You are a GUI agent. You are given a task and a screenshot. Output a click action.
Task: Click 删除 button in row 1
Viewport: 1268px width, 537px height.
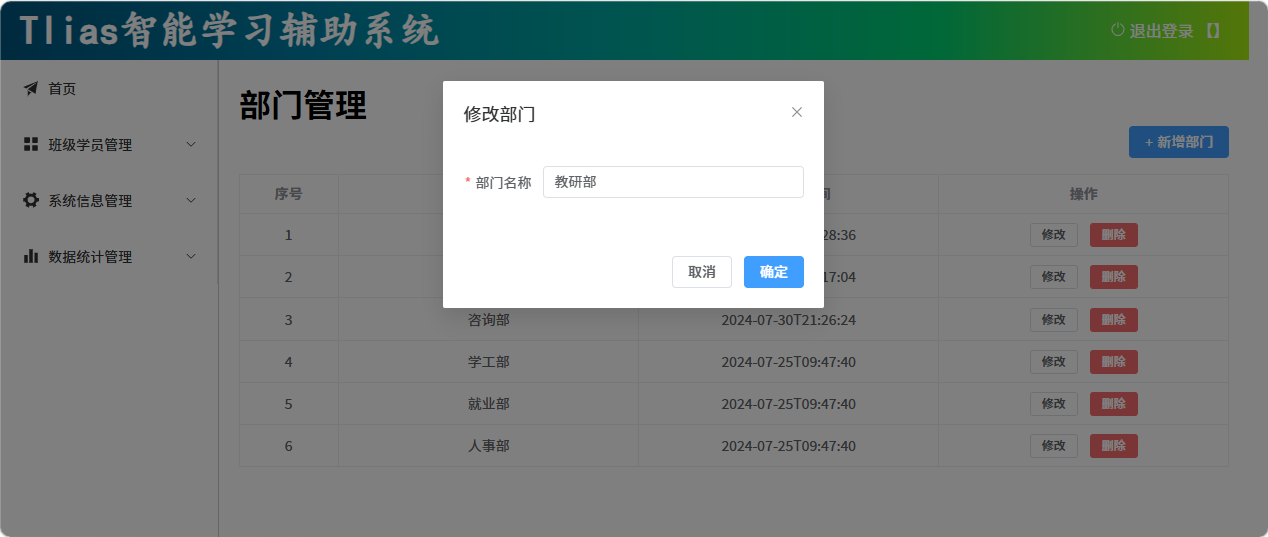pyautogui.click(x=1114, y=235)
